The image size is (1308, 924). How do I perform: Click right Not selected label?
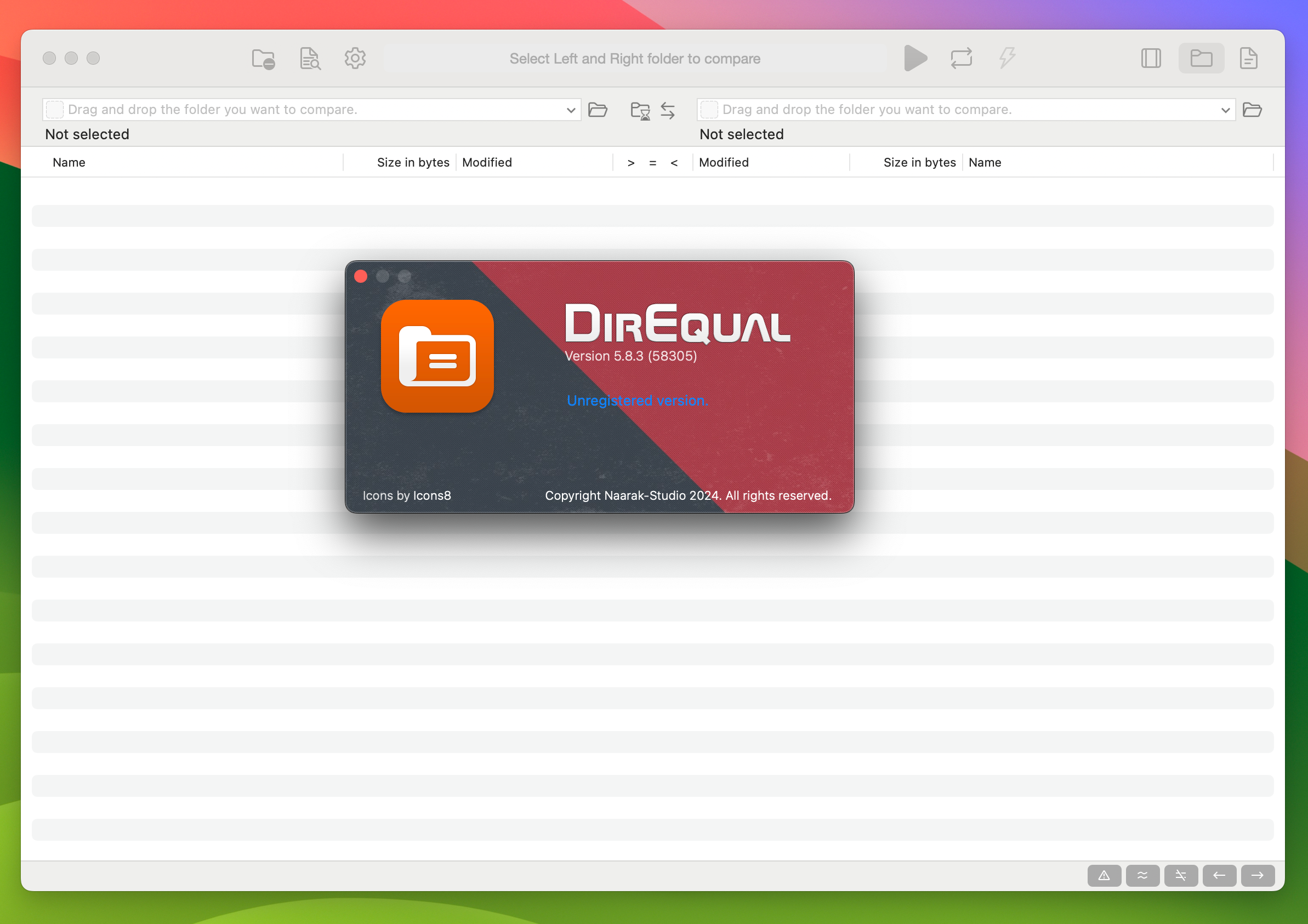(742, 134)
